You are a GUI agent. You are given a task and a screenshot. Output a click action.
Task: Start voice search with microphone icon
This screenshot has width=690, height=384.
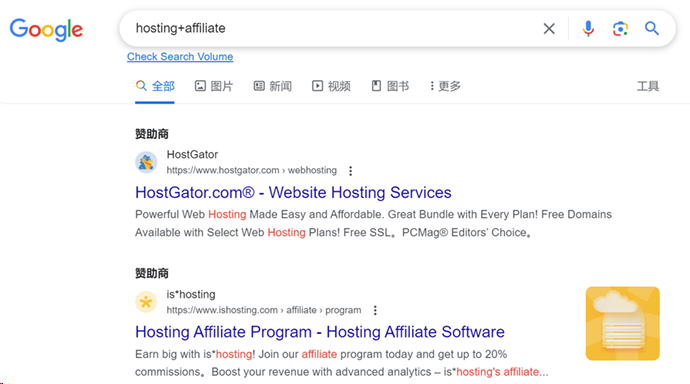pyautogui.click(x=588, y=29)
